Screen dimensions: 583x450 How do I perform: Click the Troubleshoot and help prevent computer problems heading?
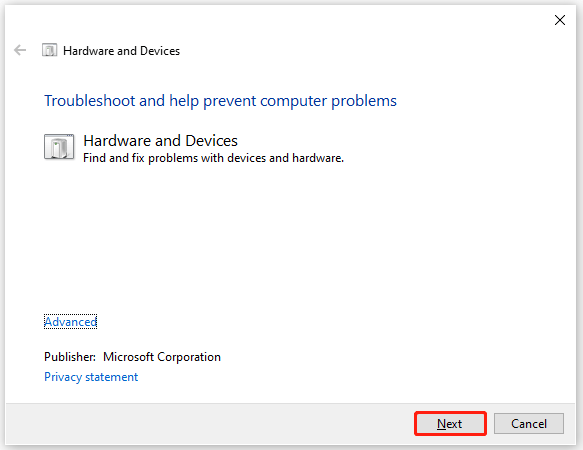point(220,101)
